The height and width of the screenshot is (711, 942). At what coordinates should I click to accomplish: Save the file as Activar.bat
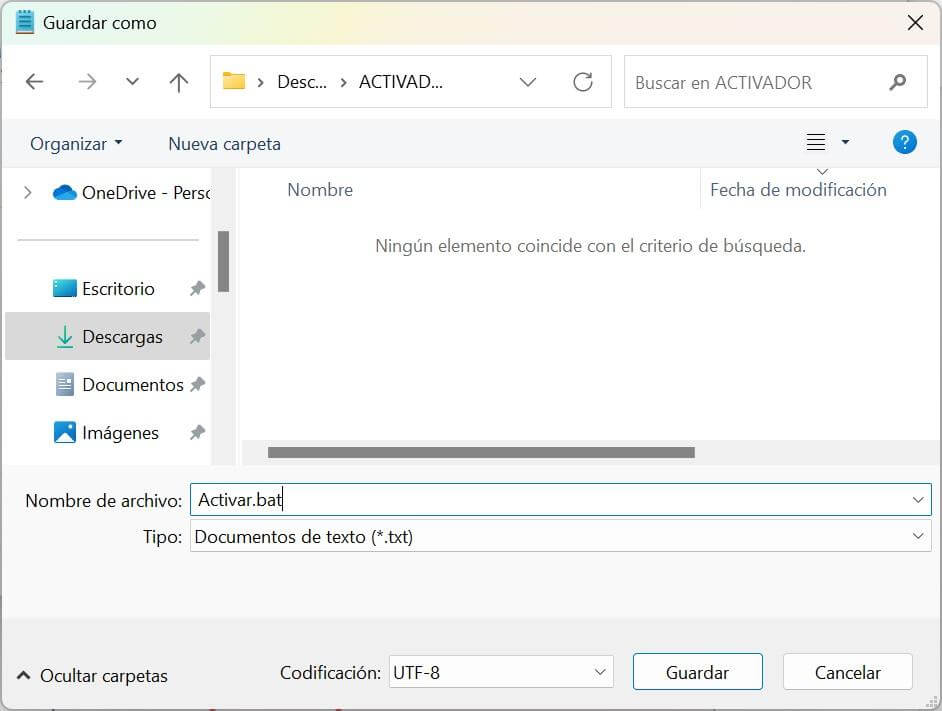click(697, 671)
